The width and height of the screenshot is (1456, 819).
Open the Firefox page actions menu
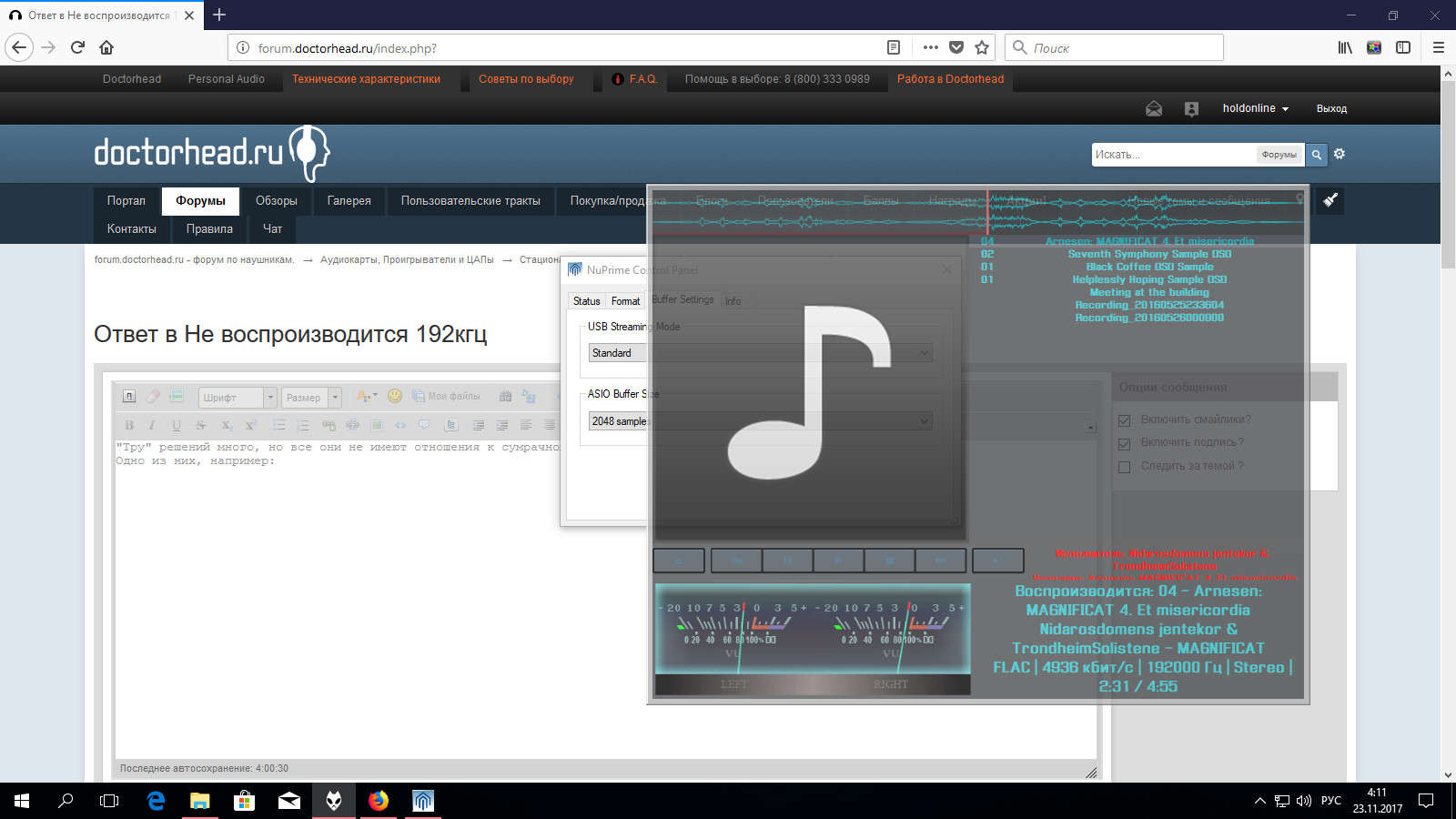click(930, 47)
